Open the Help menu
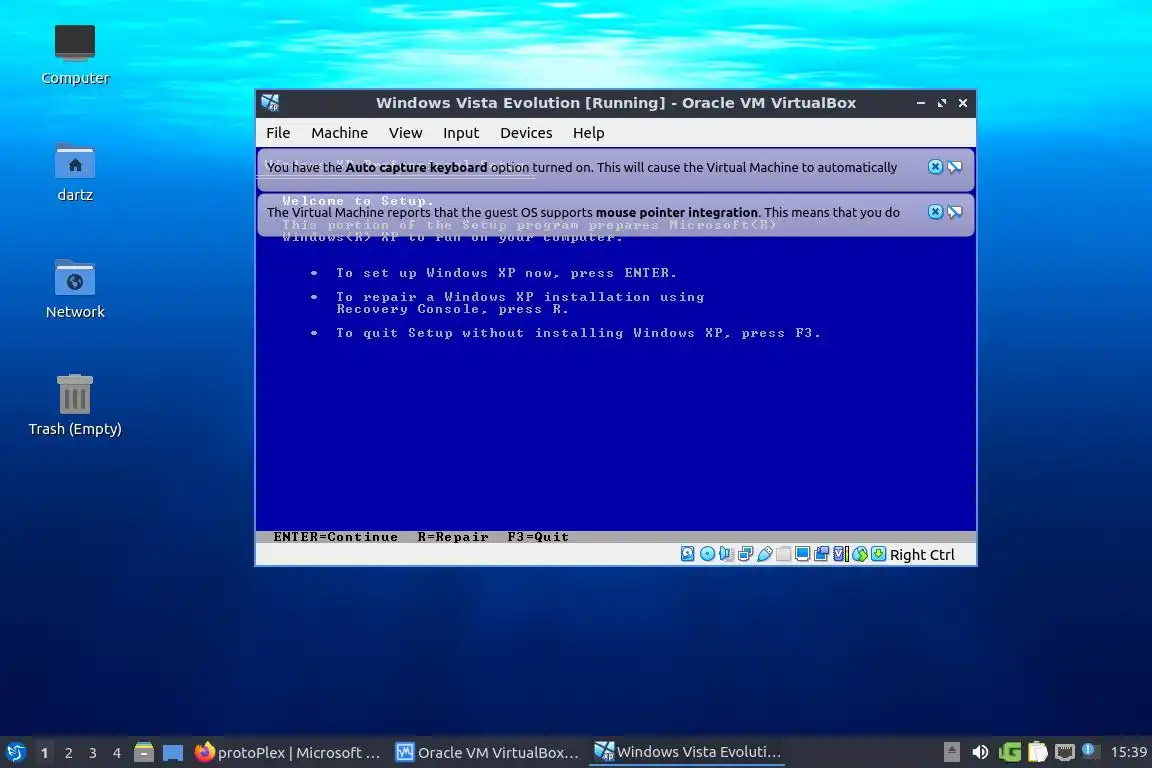 pos(588,133)
